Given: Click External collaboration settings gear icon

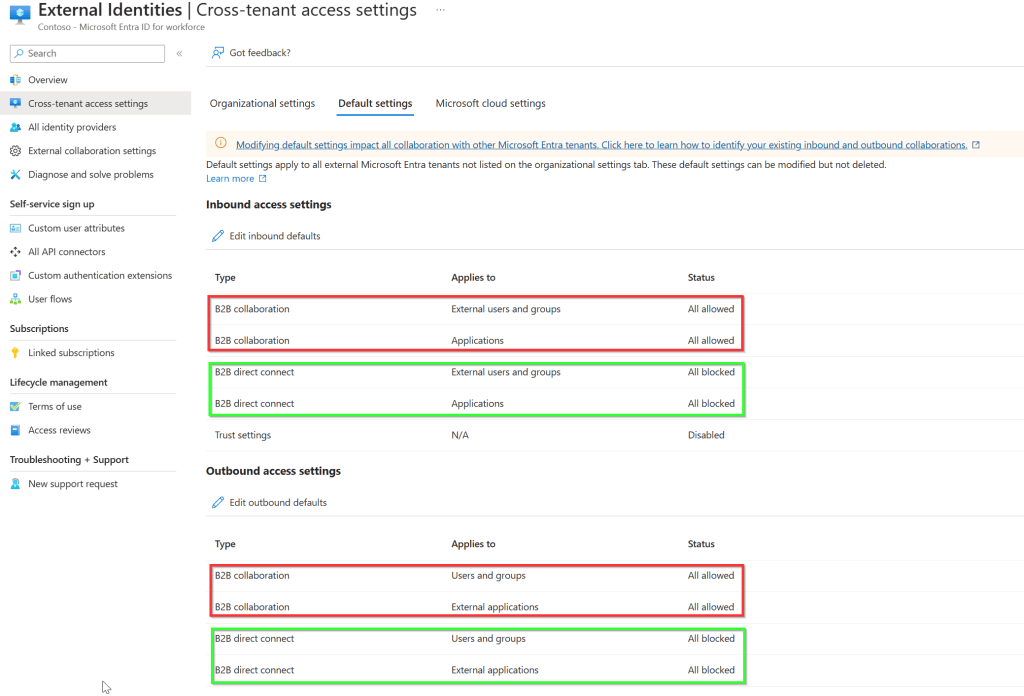Looking at the screenshot, I should [x=15, y=151].
